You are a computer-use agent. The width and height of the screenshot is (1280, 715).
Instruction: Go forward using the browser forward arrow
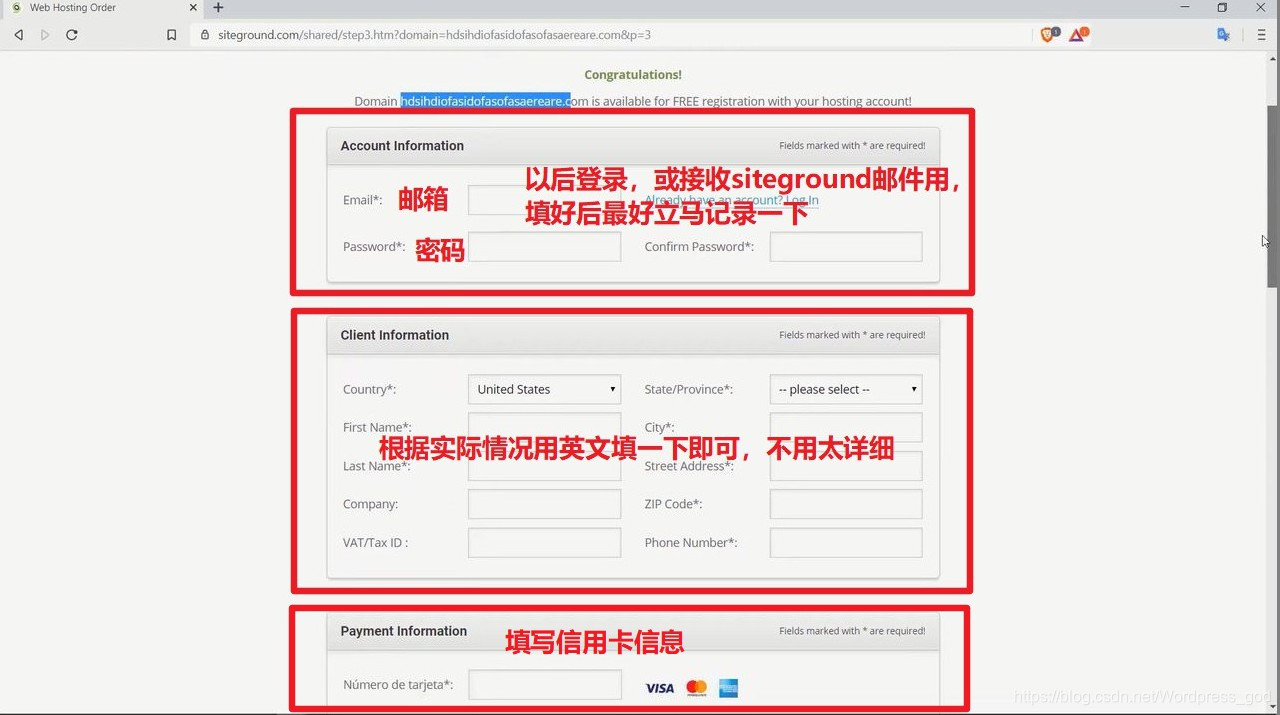[x=45, y=35]
